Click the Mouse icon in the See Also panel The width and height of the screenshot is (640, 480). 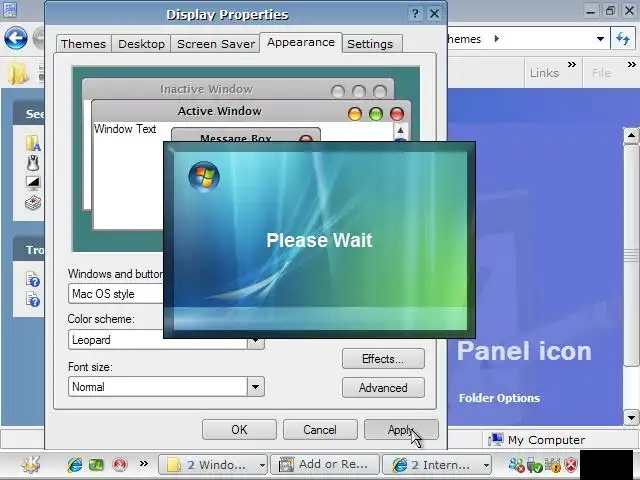[33, 163]
